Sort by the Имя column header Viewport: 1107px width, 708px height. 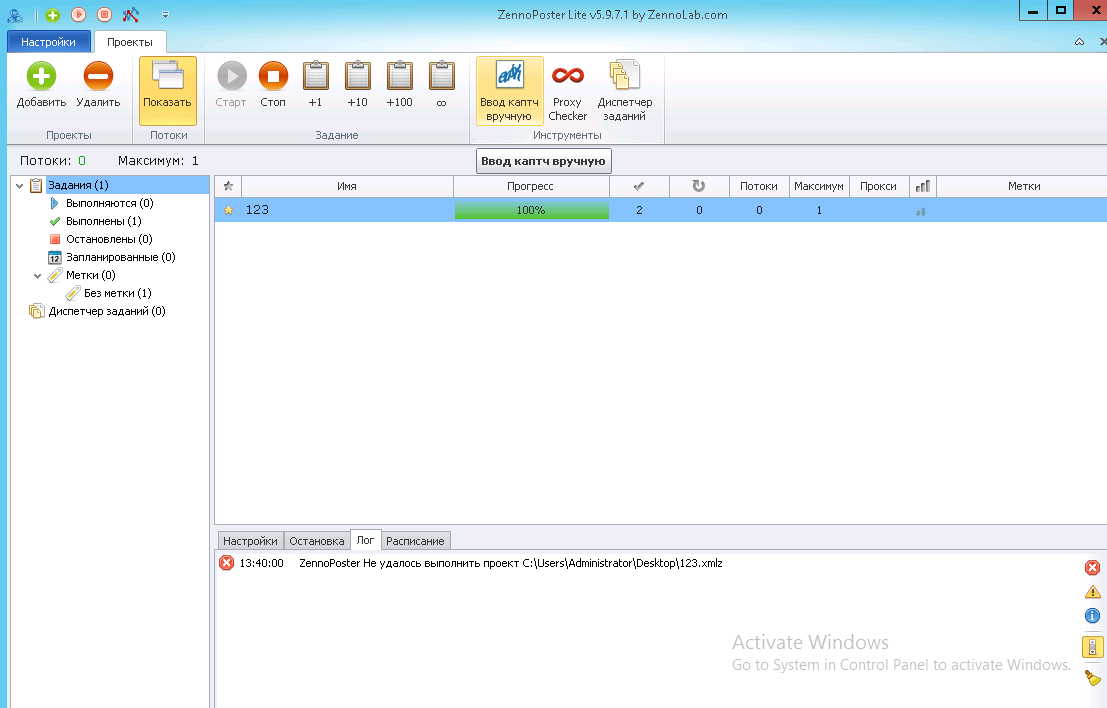click(347, 186)
